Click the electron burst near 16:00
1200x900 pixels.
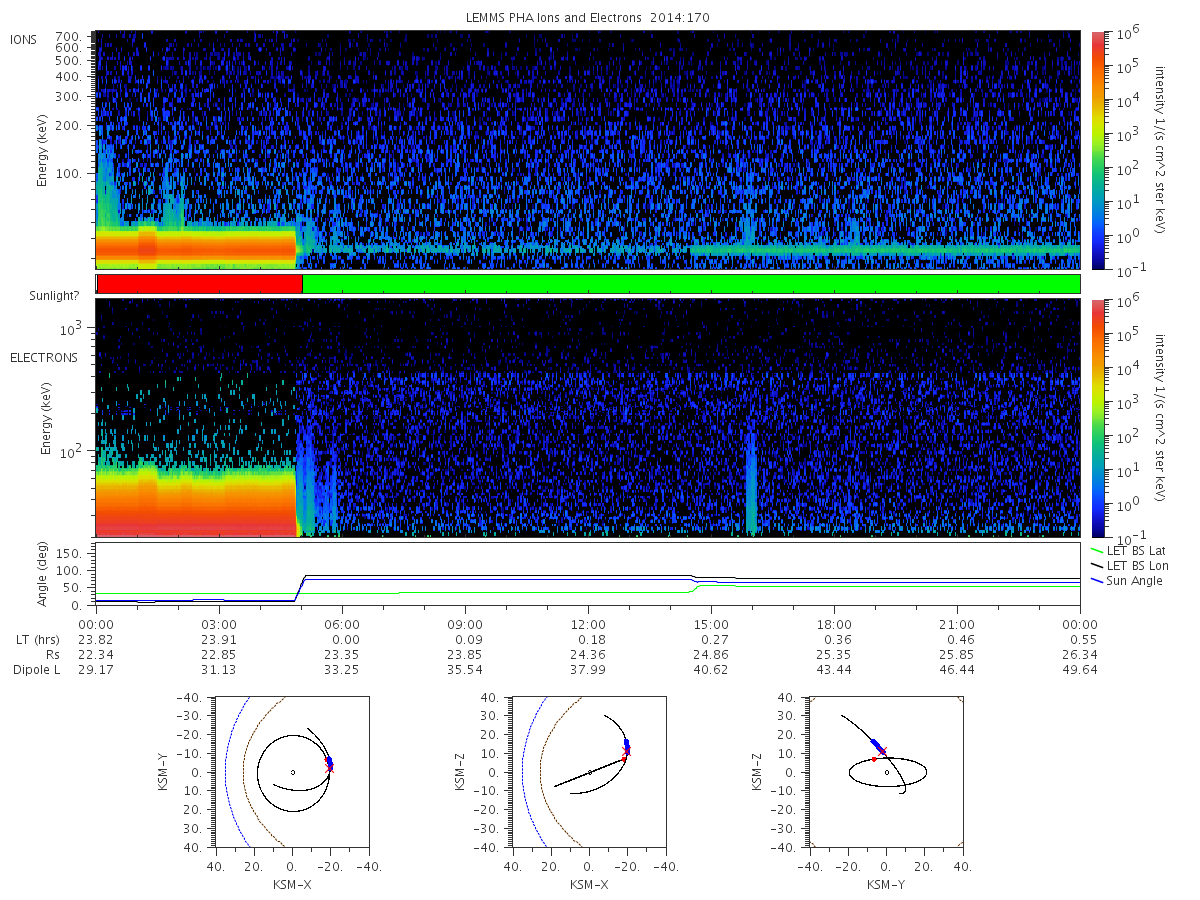pos(751,485)
